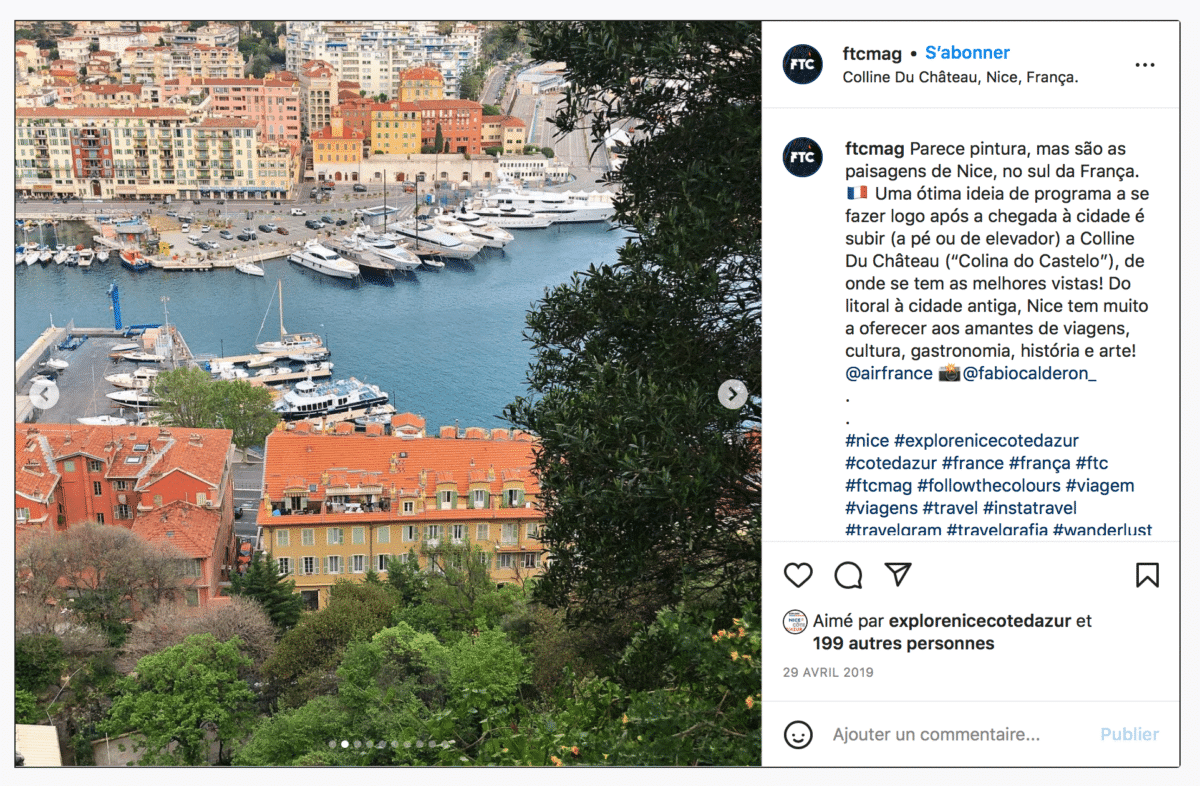
Task: Open location Colline Du Château, Nice, França
Action: pos(960,77)
